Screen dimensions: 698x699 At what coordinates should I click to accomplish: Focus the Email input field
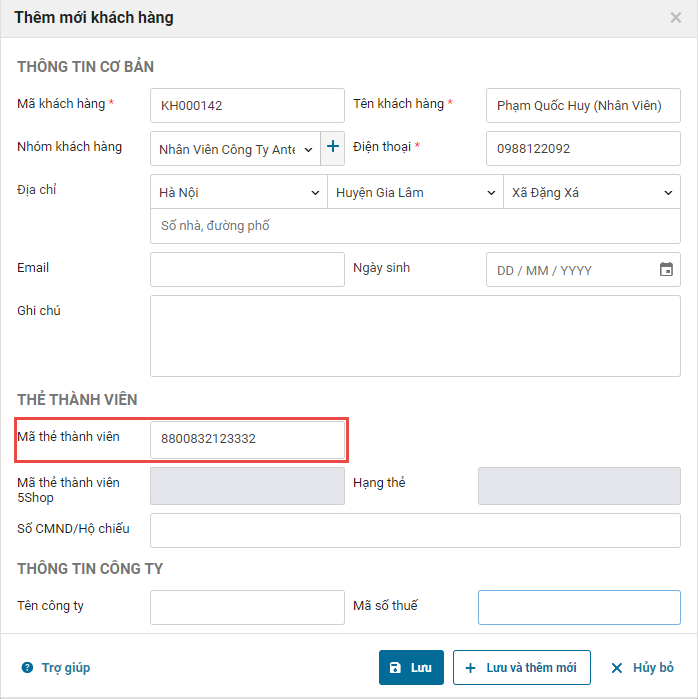247,270
